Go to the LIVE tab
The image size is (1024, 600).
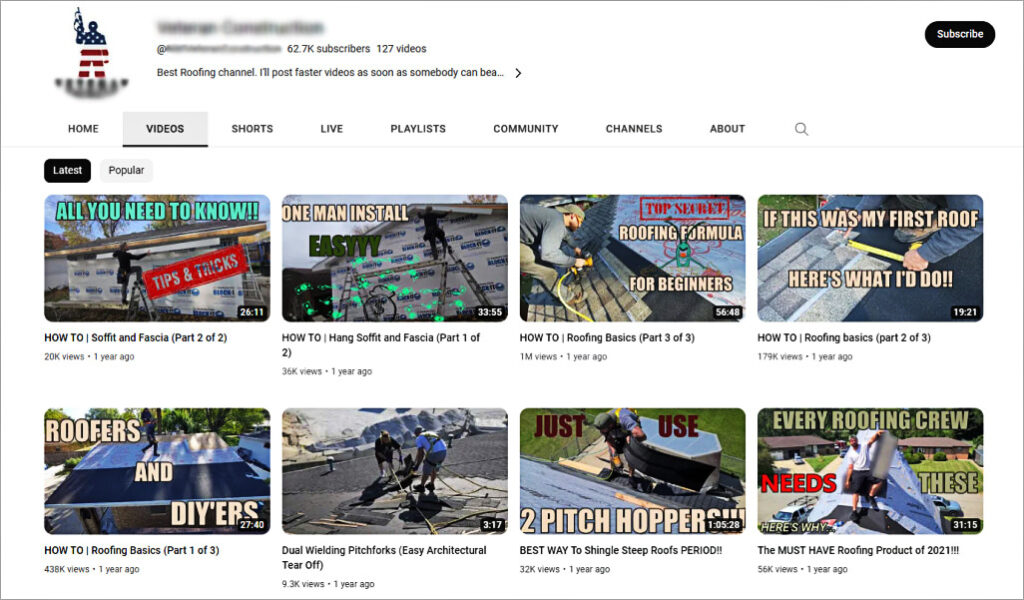[x=331, y=128]
